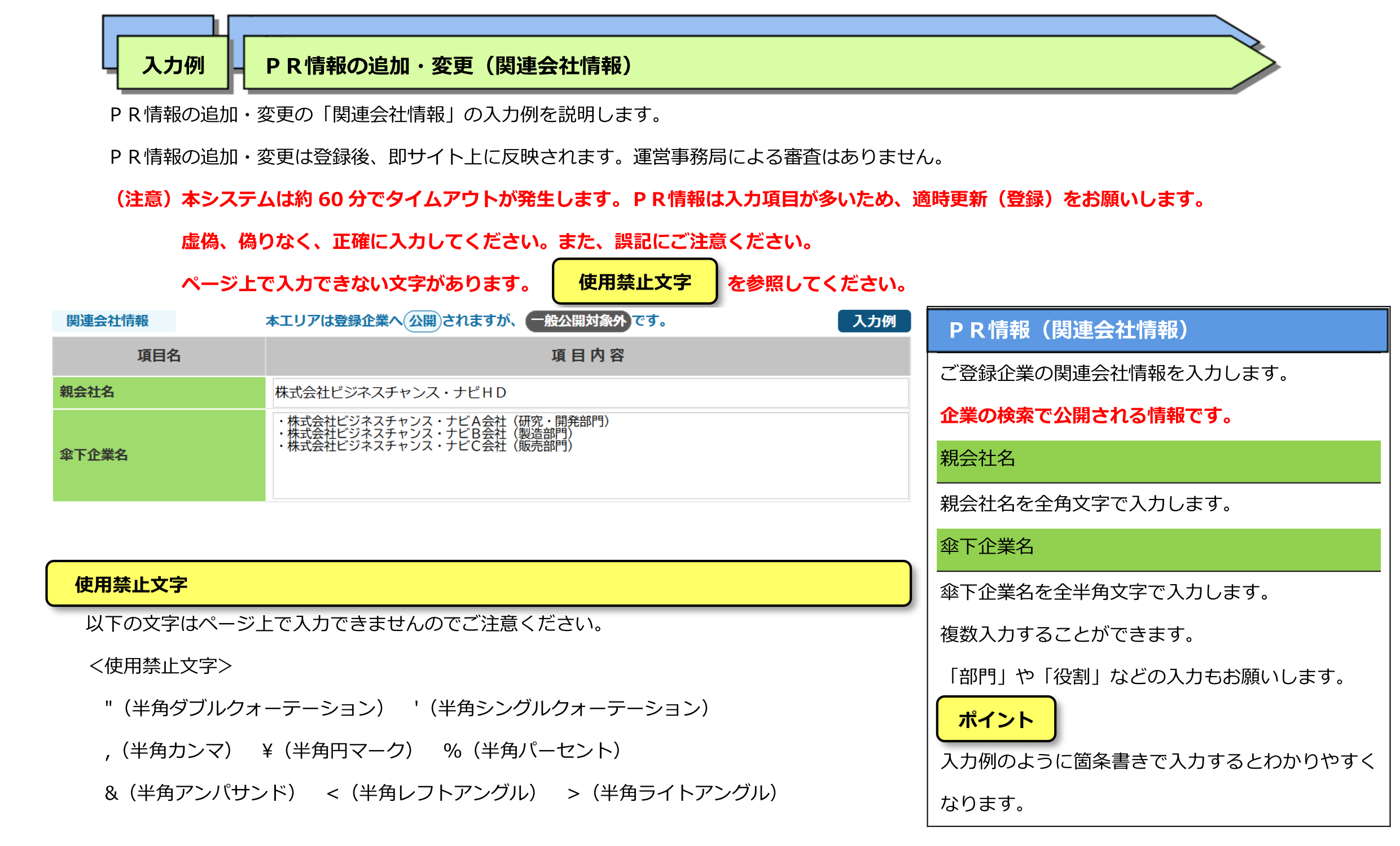
Task: Click the green 傘下企業名 row label in the table
Action: (159, 454)
